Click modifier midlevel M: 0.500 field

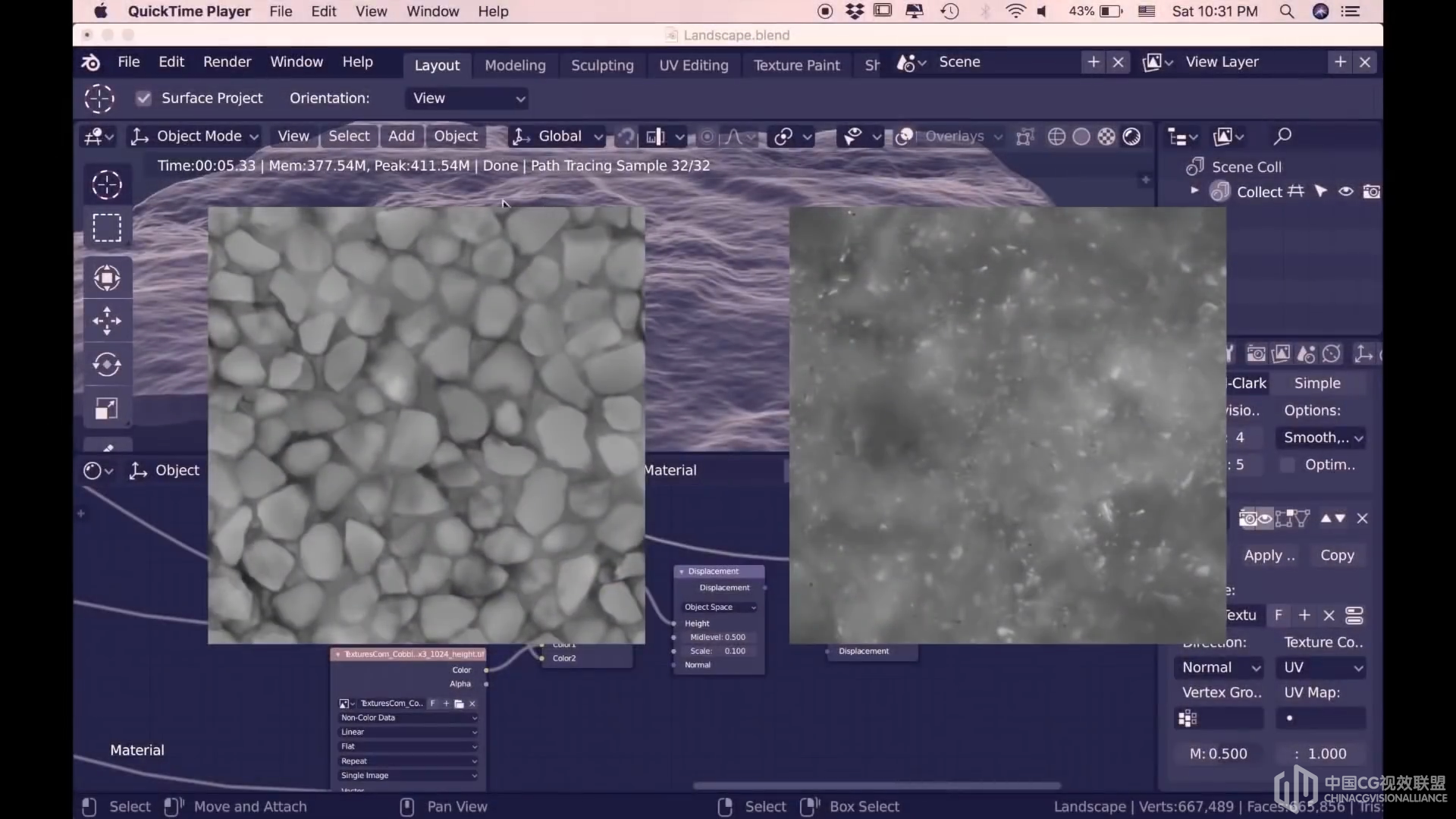(x=1219, y=754)
